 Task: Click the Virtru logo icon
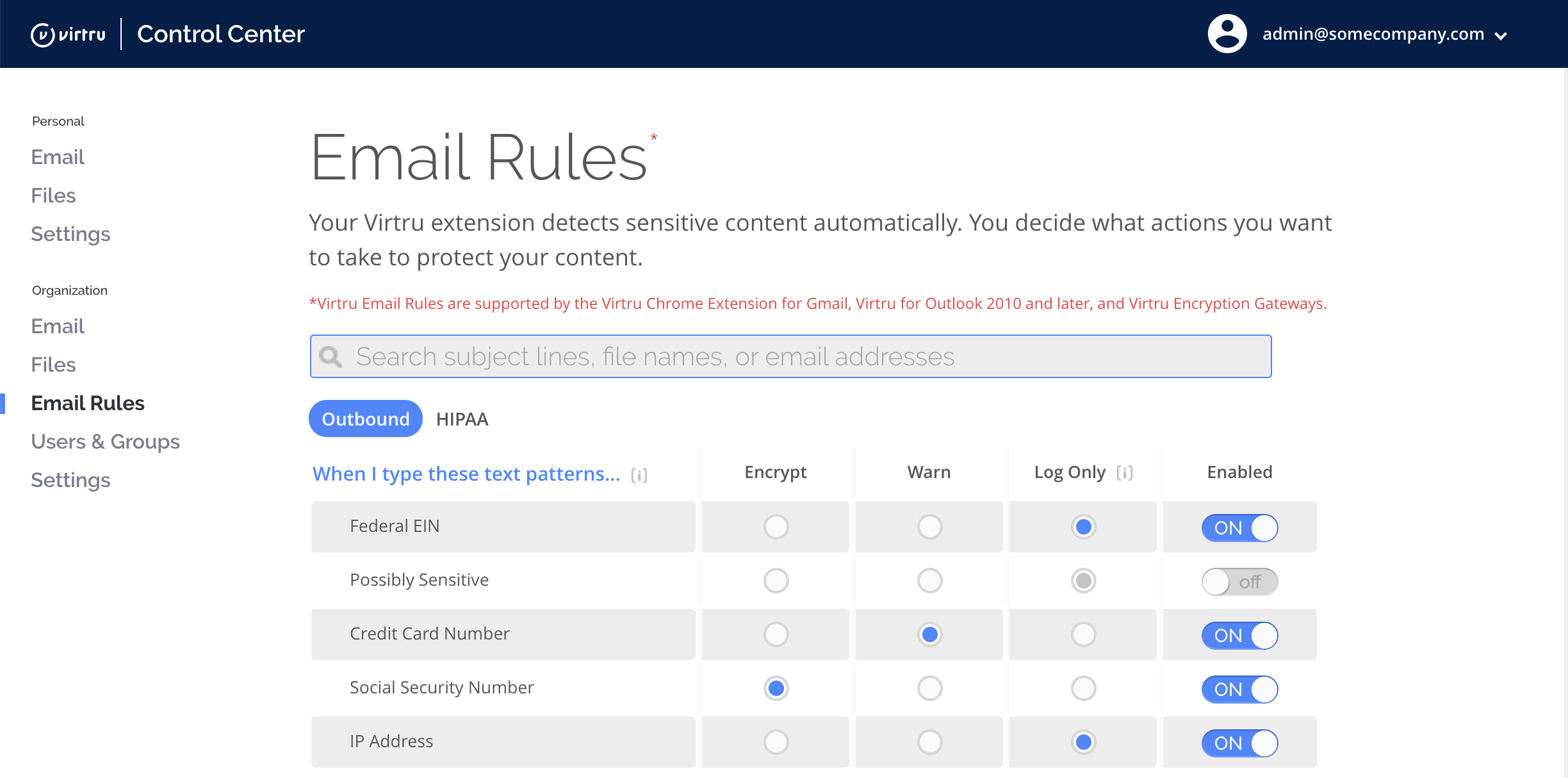69,34
